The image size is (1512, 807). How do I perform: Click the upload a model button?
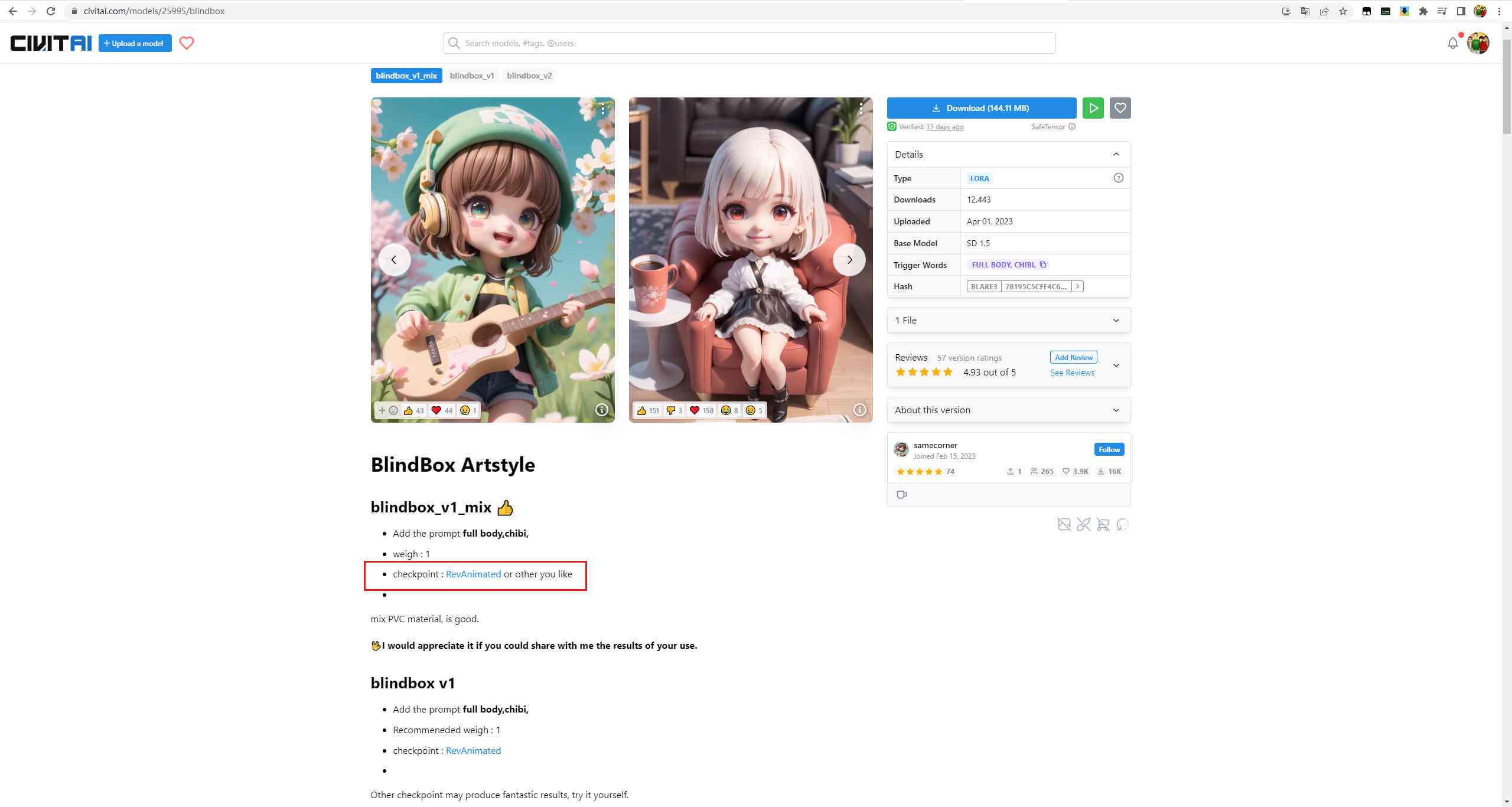tap(135, 42)
